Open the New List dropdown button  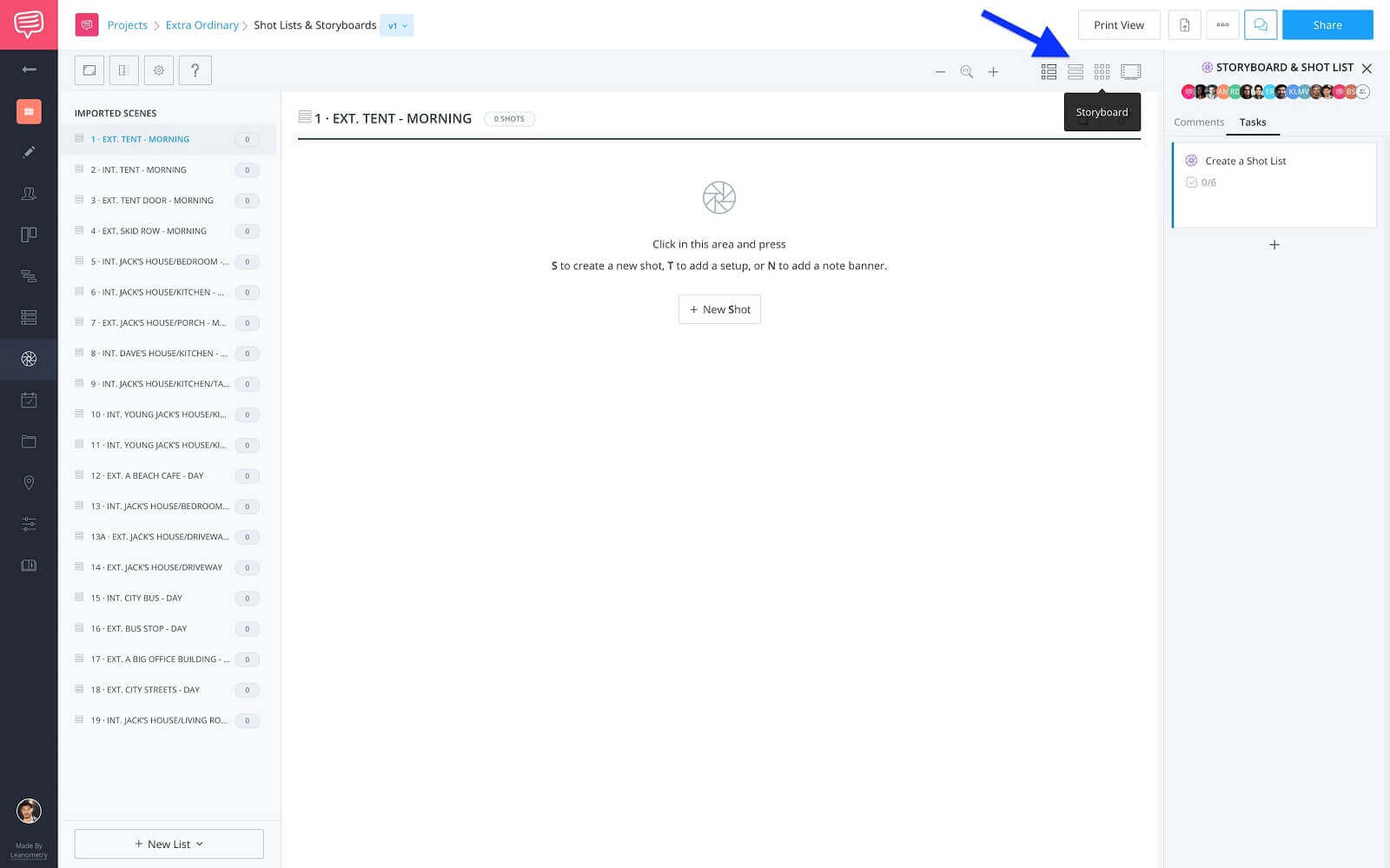click(169, 844)
